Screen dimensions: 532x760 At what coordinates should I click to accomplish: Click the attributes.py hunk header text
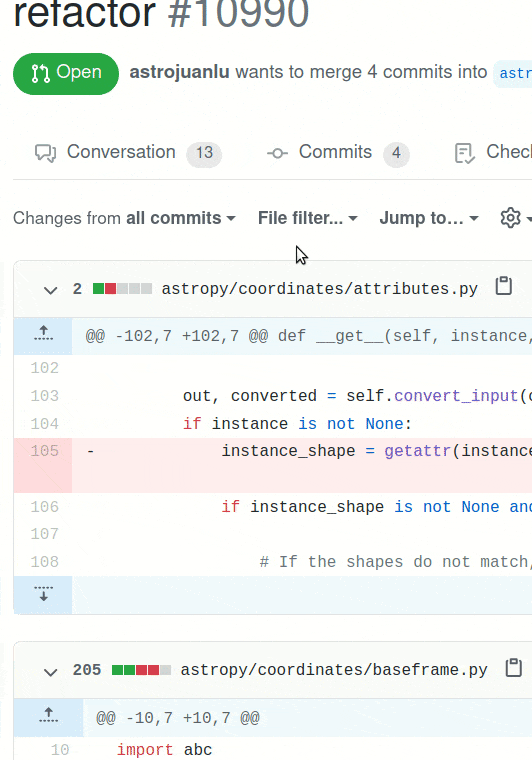[x=308, y=336]
